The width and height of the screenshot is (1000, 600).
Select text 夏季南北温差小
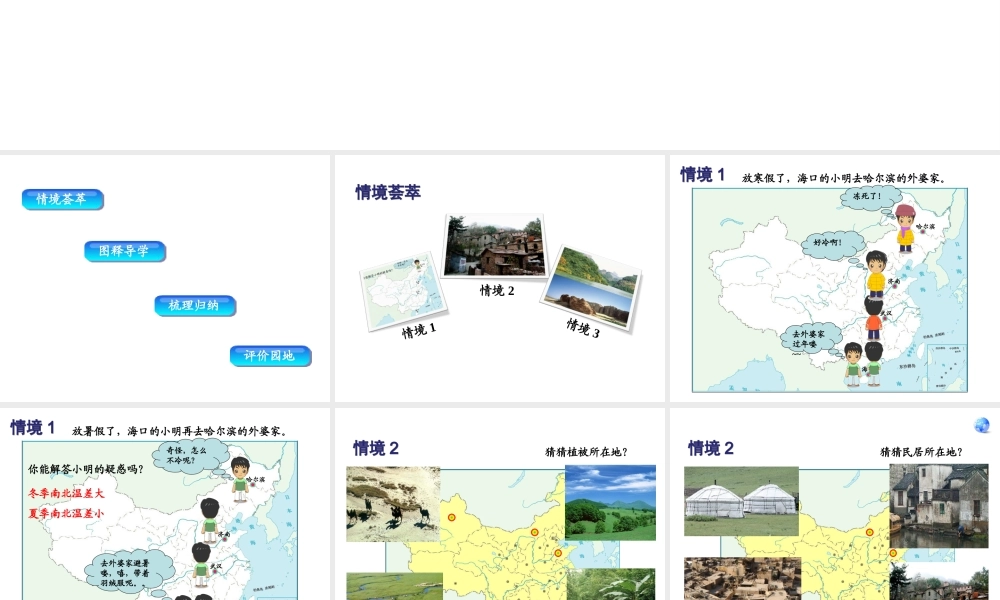coord(66,513)
